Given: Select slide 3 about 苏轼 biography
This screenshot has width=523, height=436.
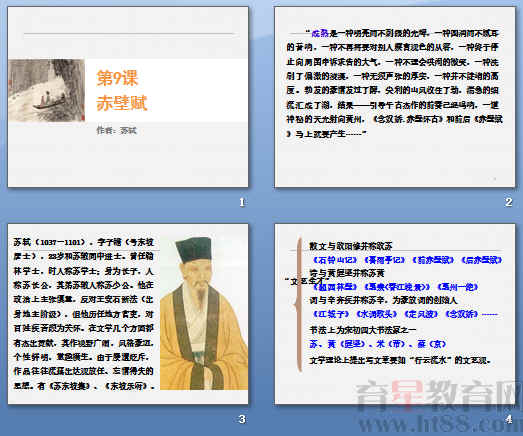Looking at the screenshot, I should [128, 314].
